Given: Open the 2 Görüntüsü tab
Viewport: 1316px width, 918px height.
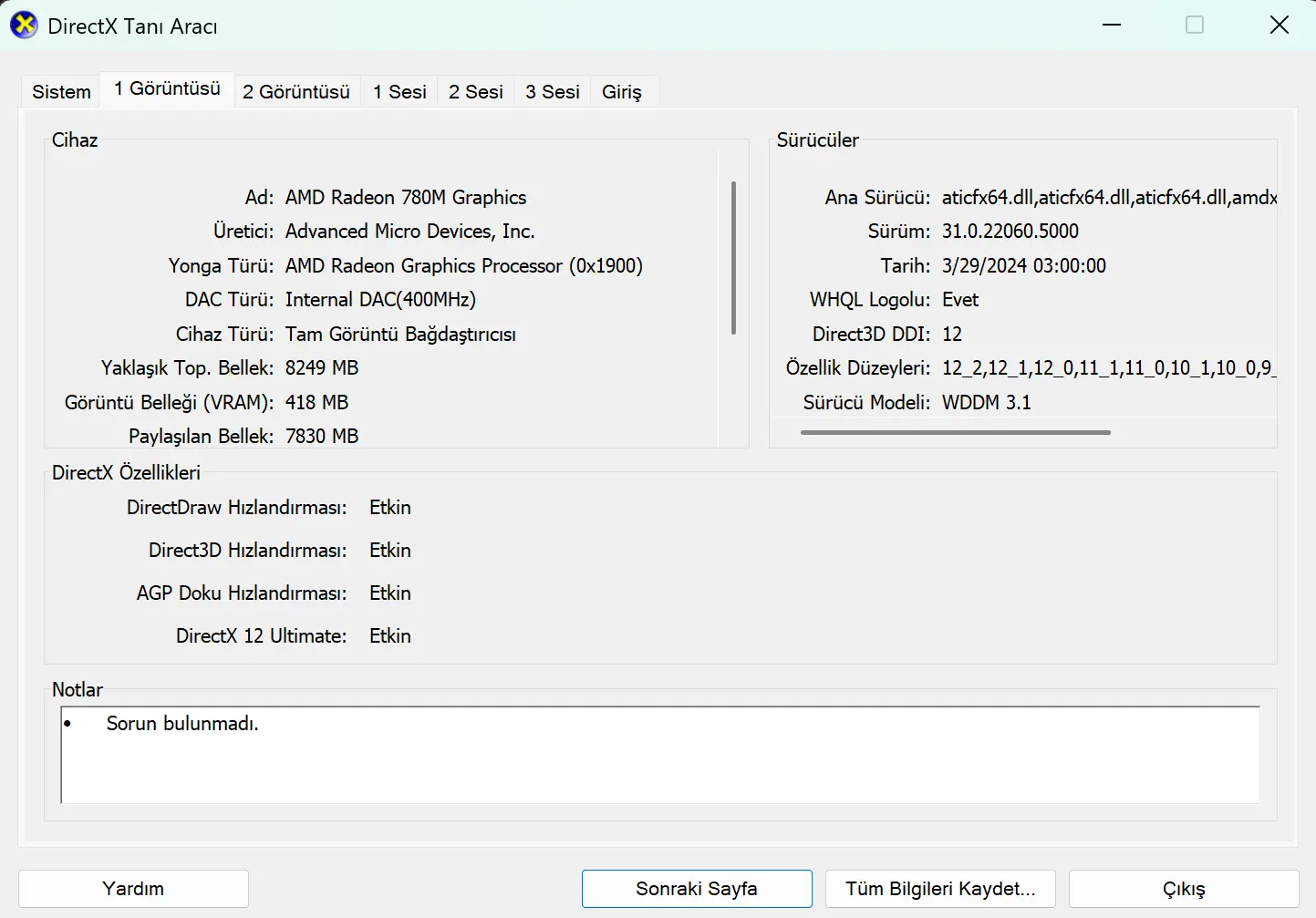Looking at the screenshot, I should pyautogui.click(x=296, y=91).
